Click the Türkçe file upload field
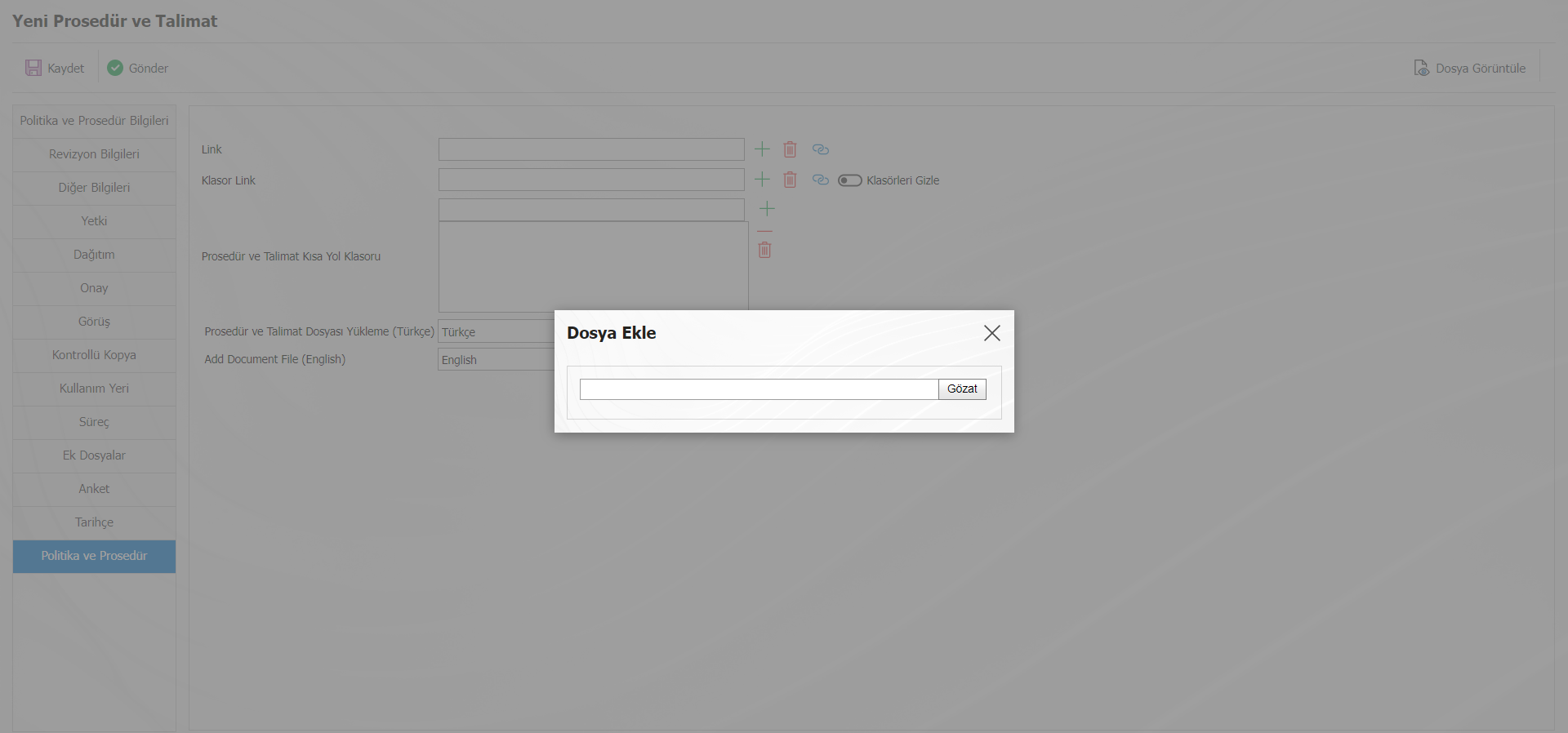 point(496,331)
